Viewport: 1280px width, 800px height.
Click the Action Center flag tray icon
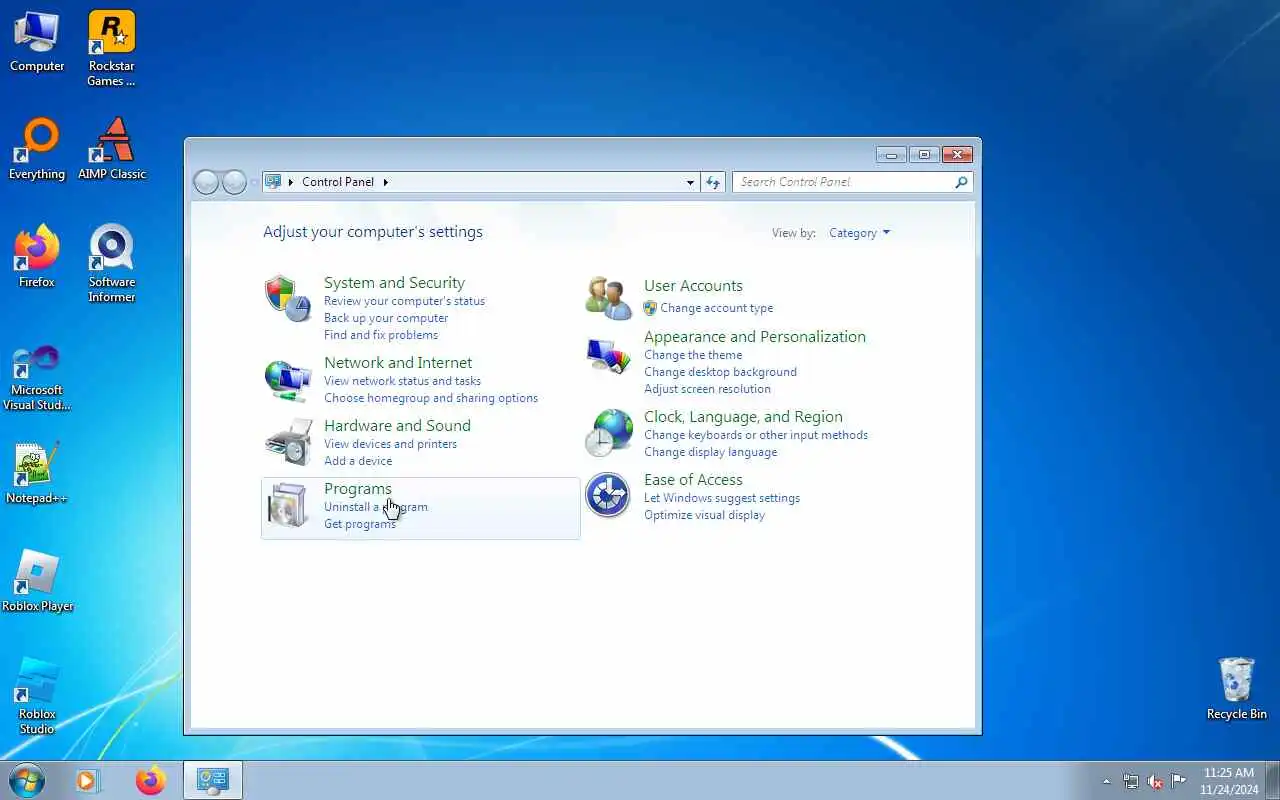pos(1179,781)
